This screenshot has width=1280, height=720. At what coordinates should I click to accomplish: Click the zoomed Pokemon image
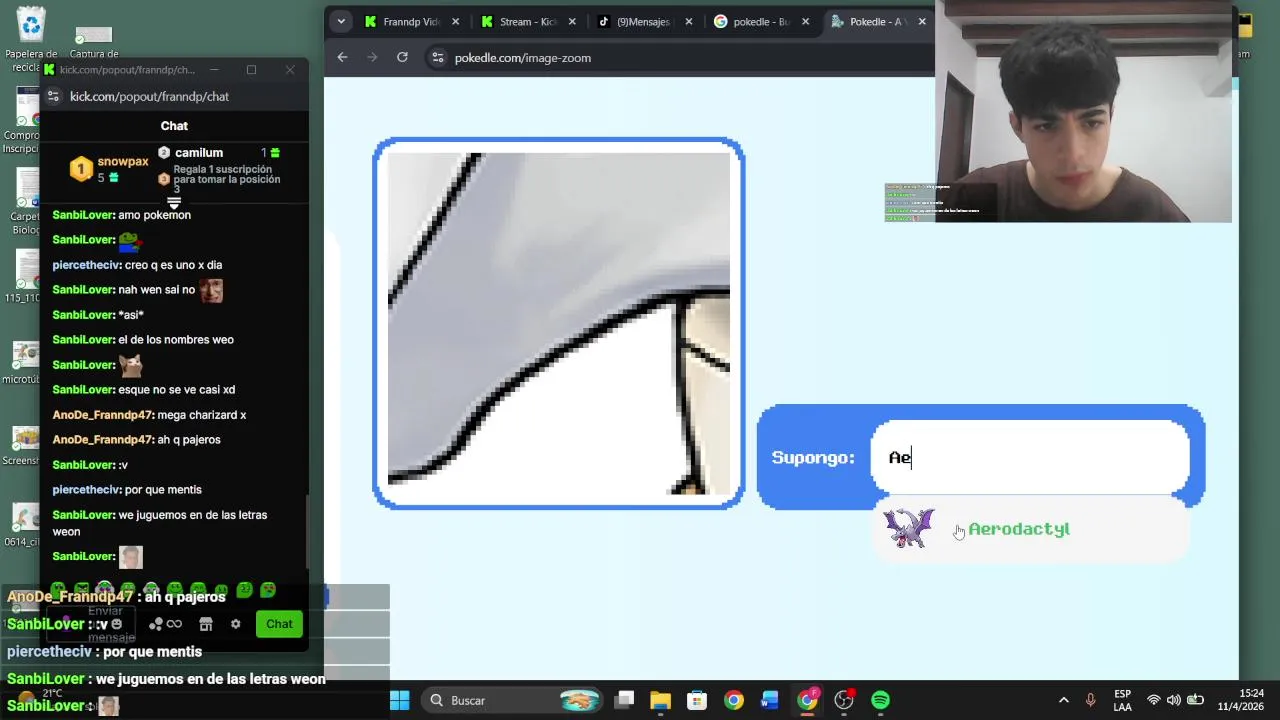(x=559, y=323)
